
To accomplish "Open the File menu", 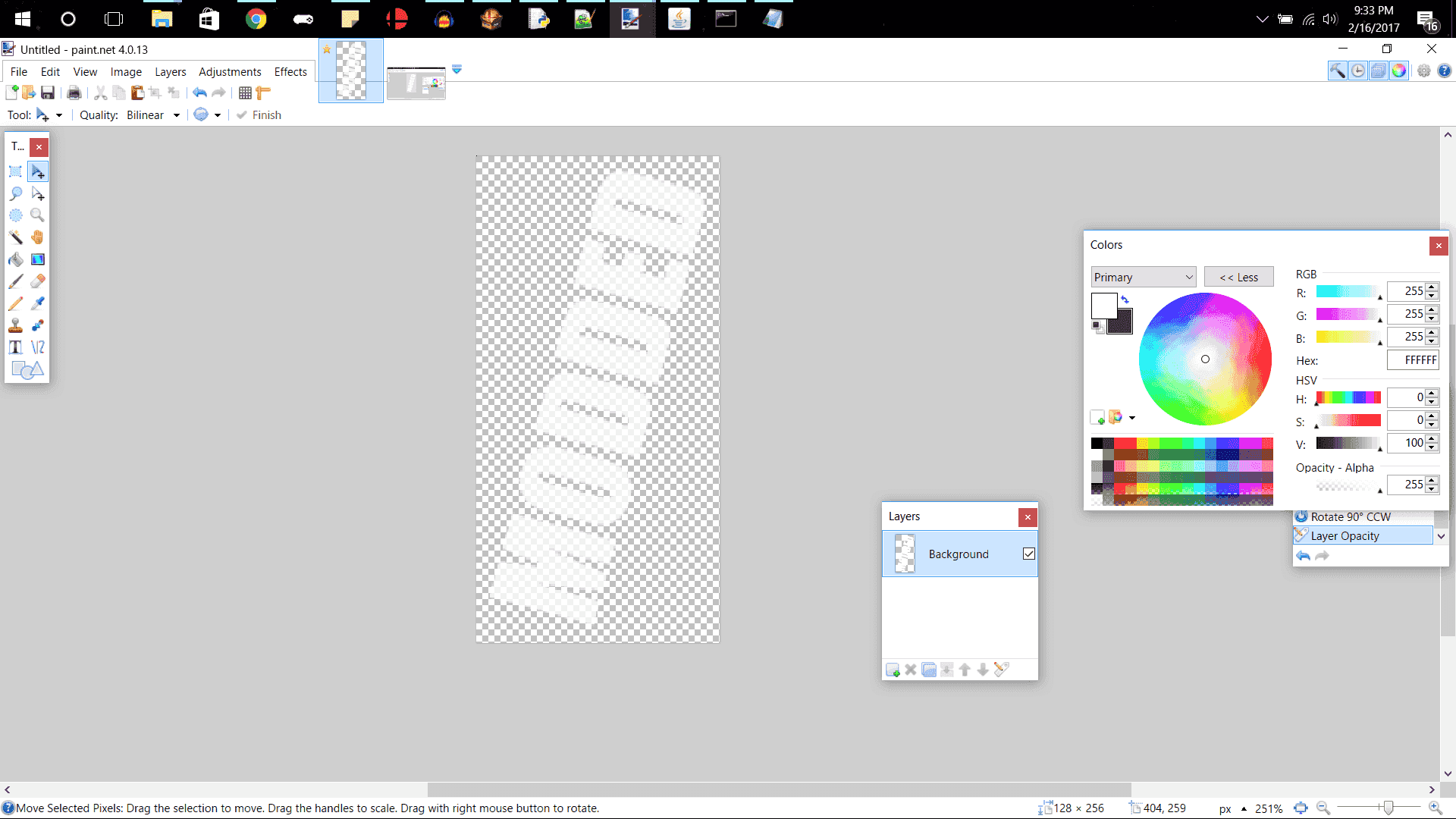I will click(19, 71).
